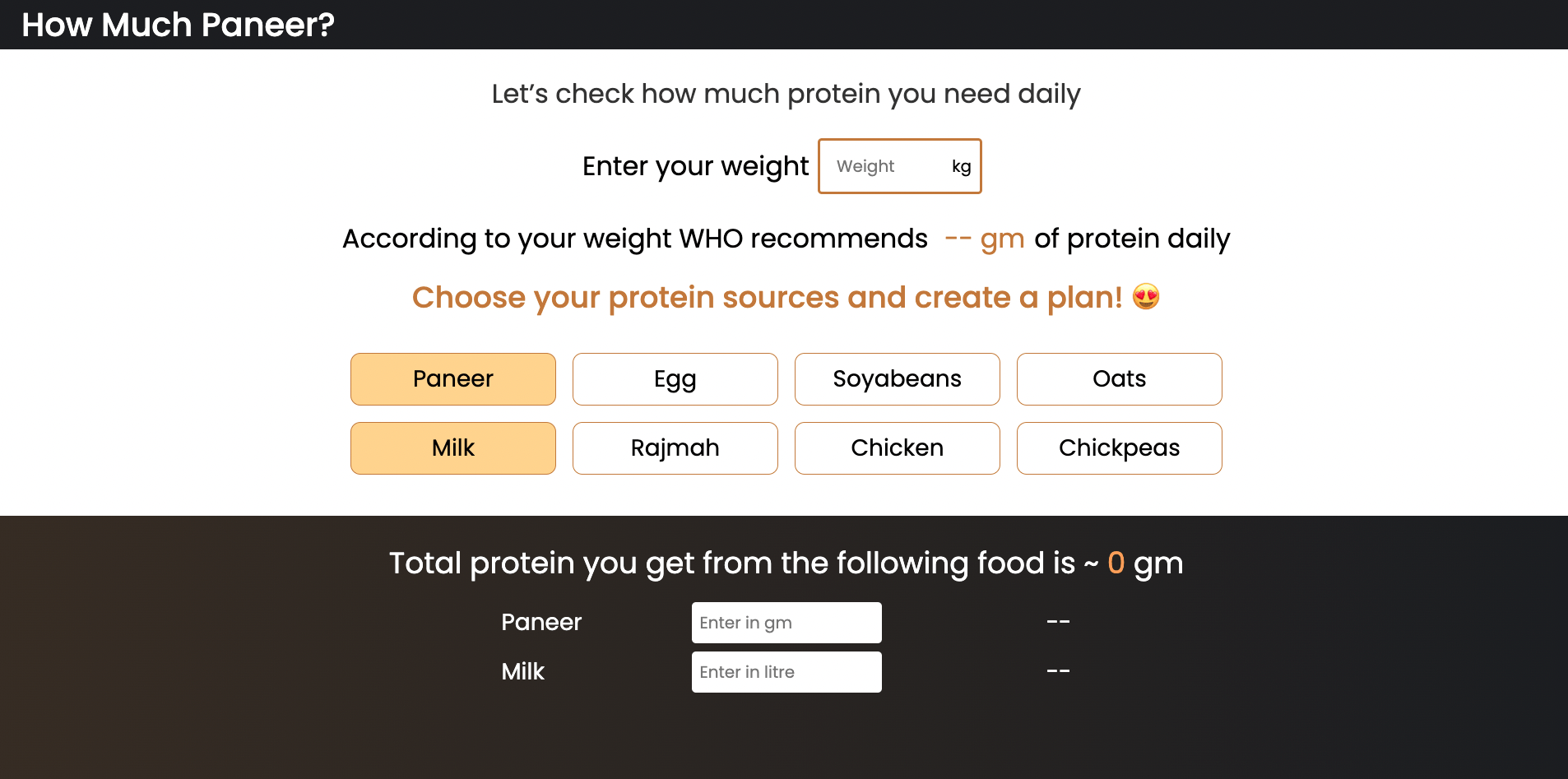The image size is (1568, 779).
Task: Select Egg as protein source
Action: (x=675, y=379)
